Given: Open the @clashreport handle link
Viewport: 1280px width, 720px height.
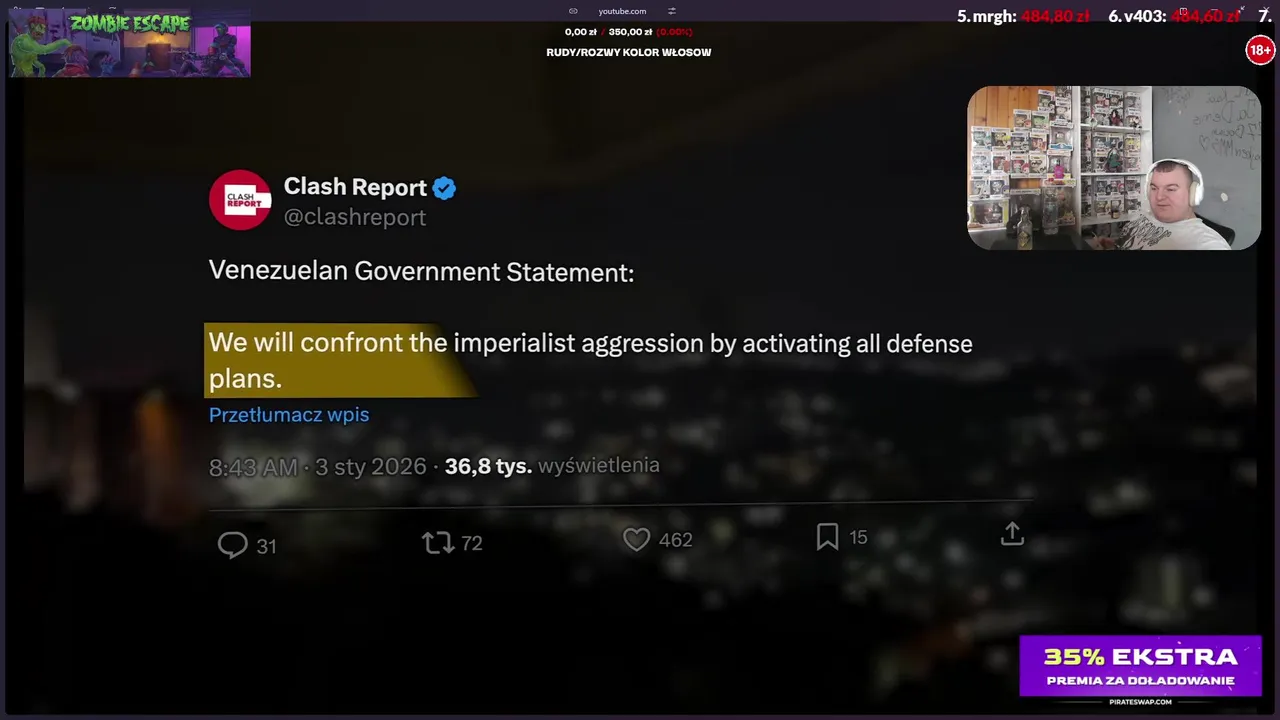Looking at the screenshot, I should (355, 217).
